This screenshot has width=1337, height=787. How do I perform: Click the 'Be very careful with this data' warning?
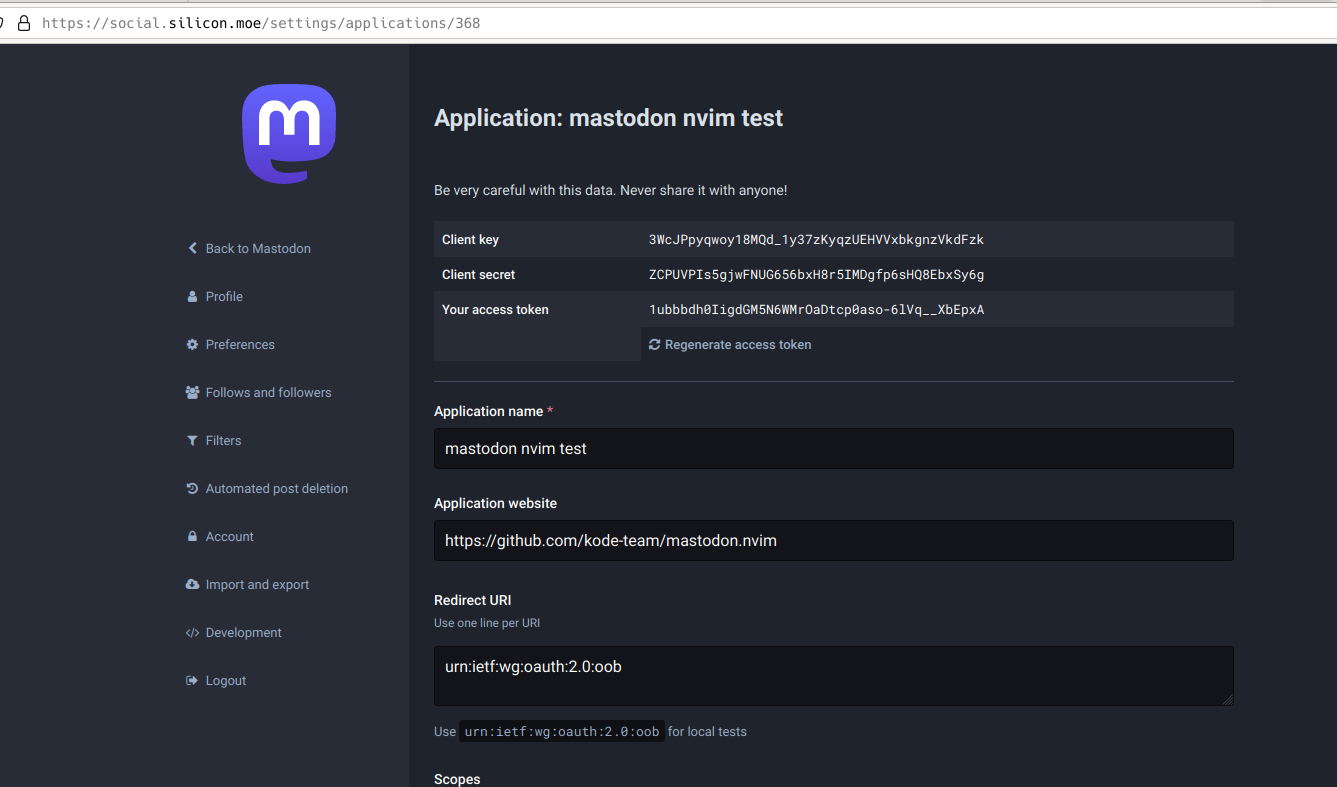pos(610,190)
